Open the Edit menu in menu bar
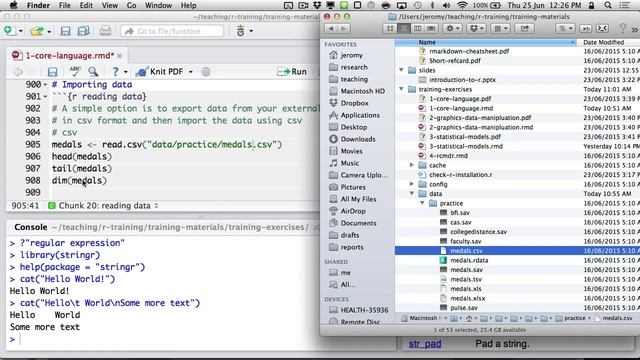Image resolution: width=640 pixels, height=360 pixels. point(86,5)
